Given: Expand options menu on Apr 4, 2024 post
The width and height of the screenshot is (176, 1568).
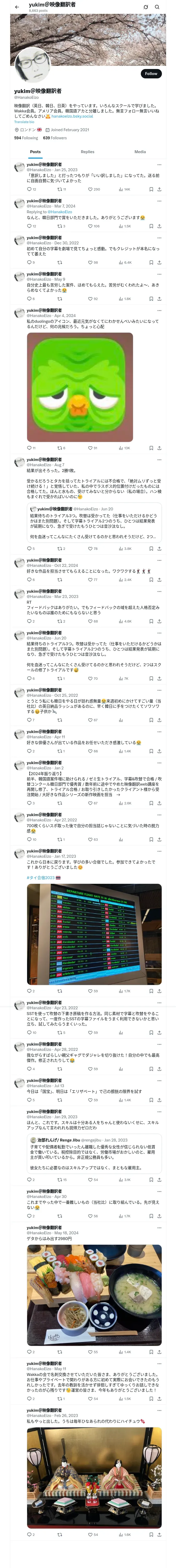Looking at the screenshot, I should click(159, 310).
